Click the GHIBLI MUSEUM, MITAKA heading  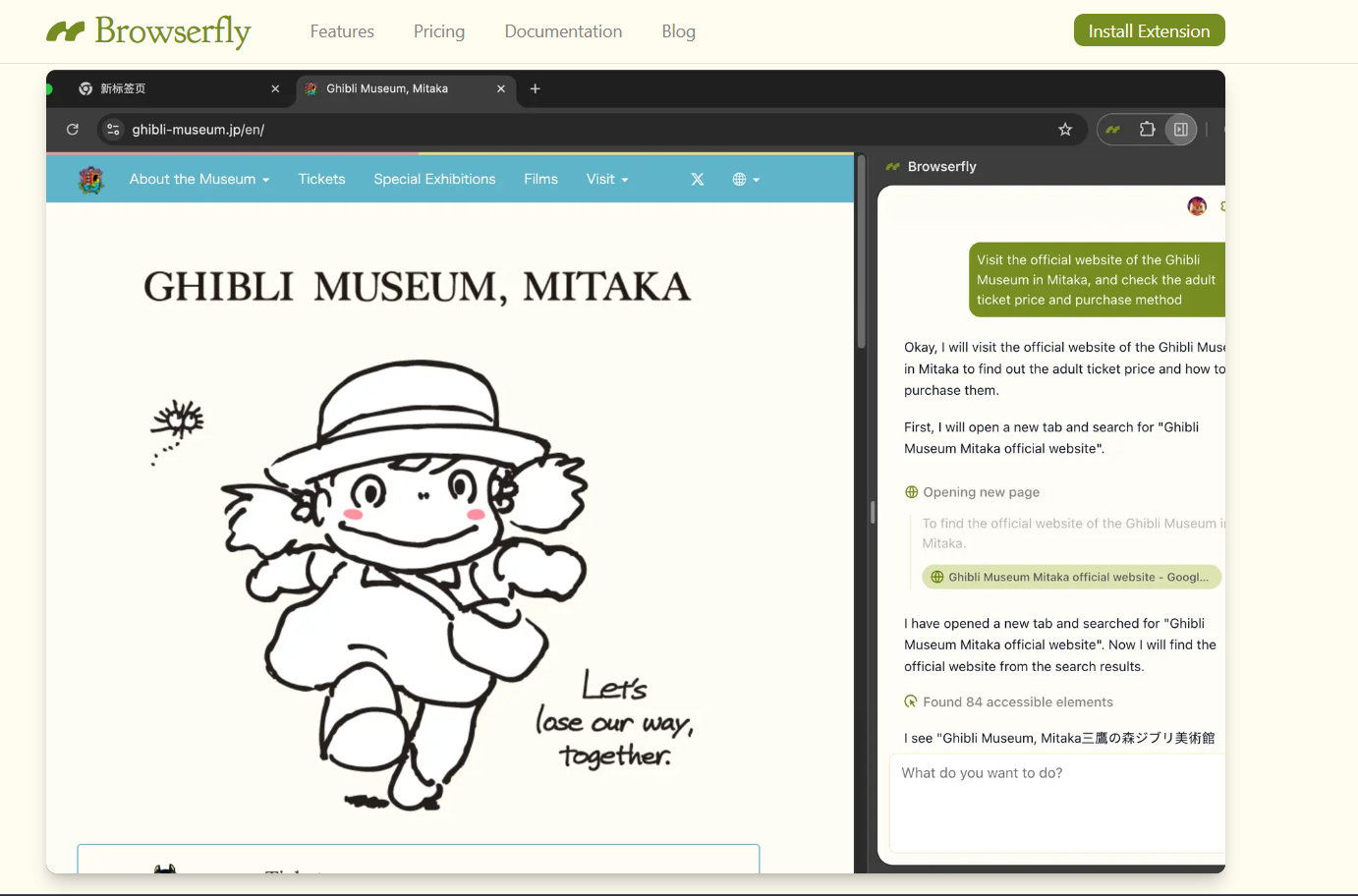click(418, 288)
